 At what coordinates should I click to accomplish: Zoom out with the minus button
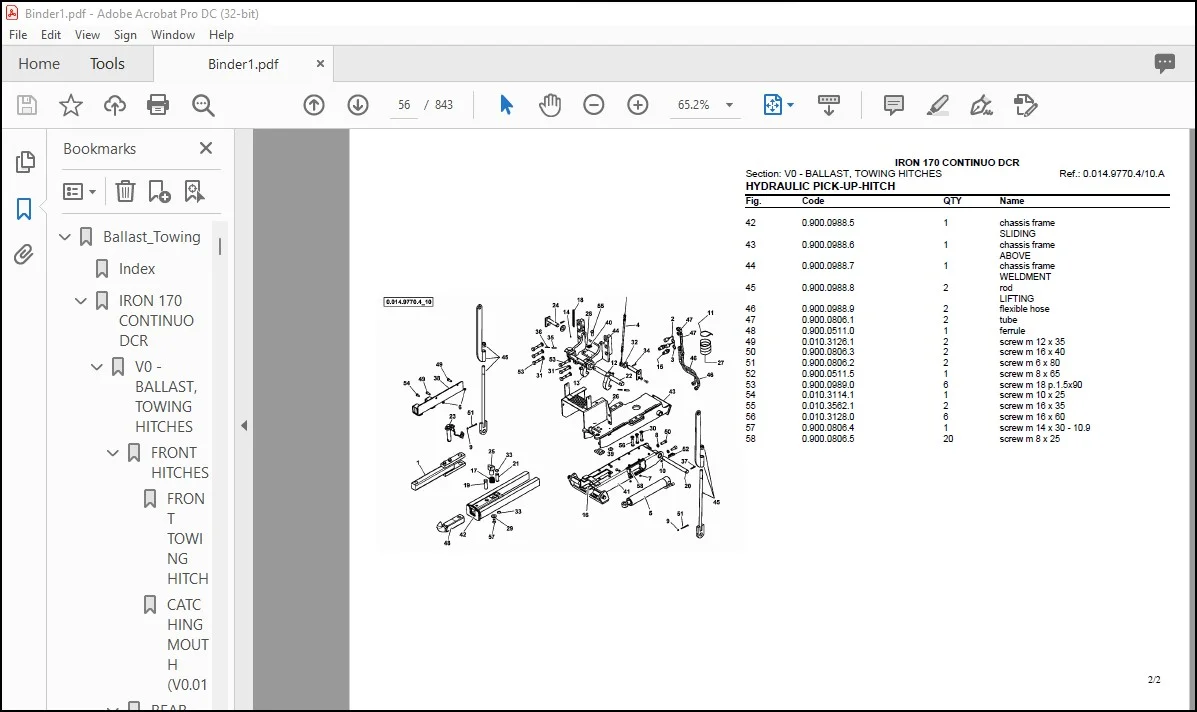coord(593,105)
